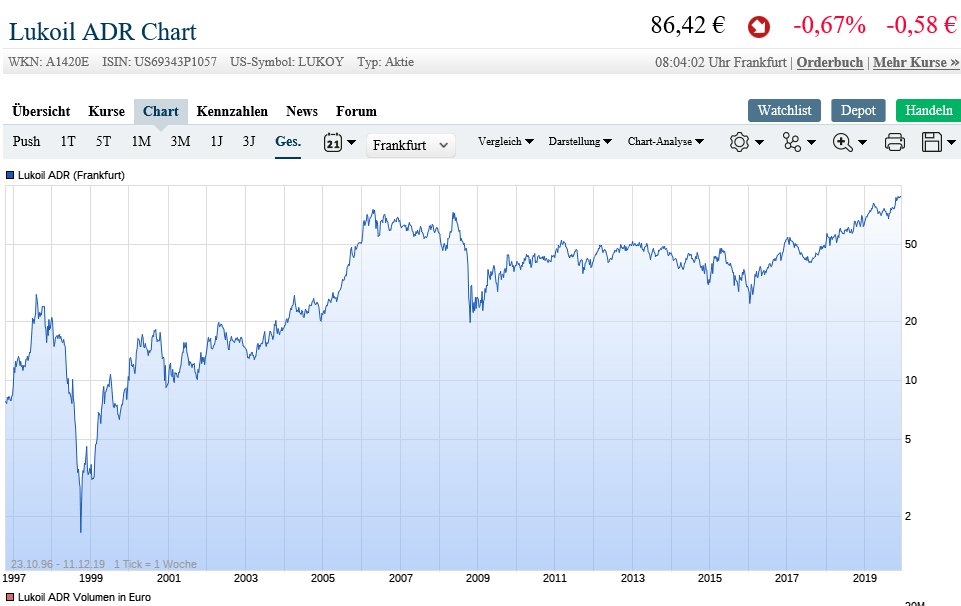The width and height of the screenshot is (961, 606).
Task: Select the 1J time range
Action: click(x=216, y=142)
